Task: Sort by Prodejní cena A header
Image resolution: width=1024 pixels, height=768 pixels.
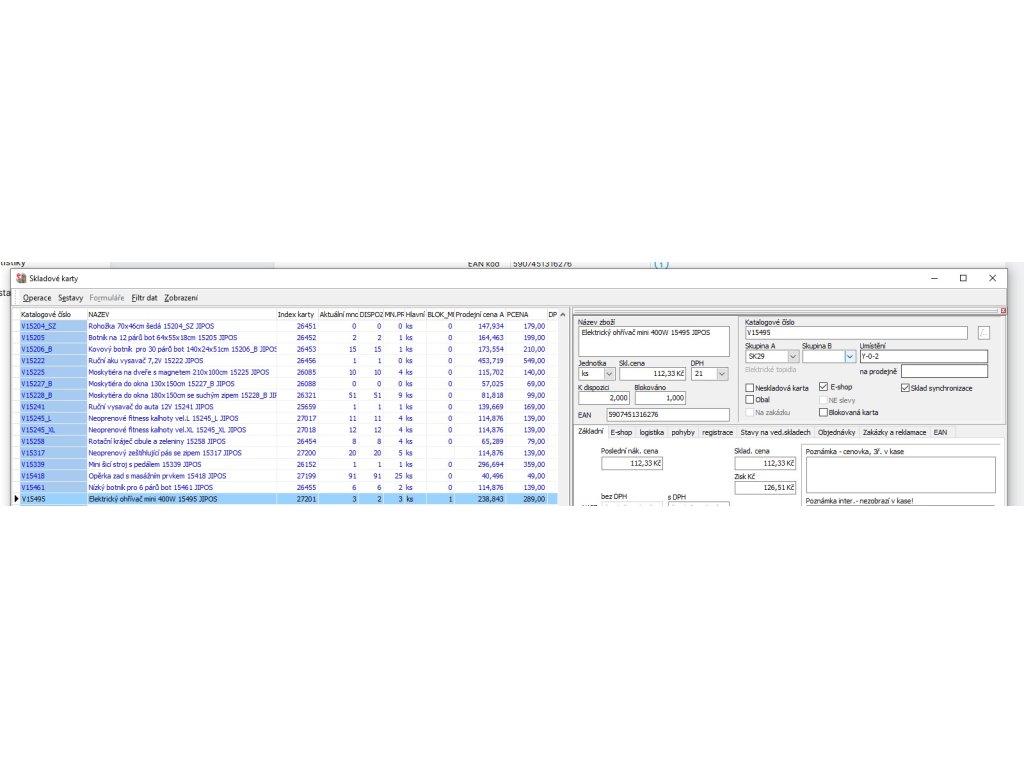Action: coord(480,315)
